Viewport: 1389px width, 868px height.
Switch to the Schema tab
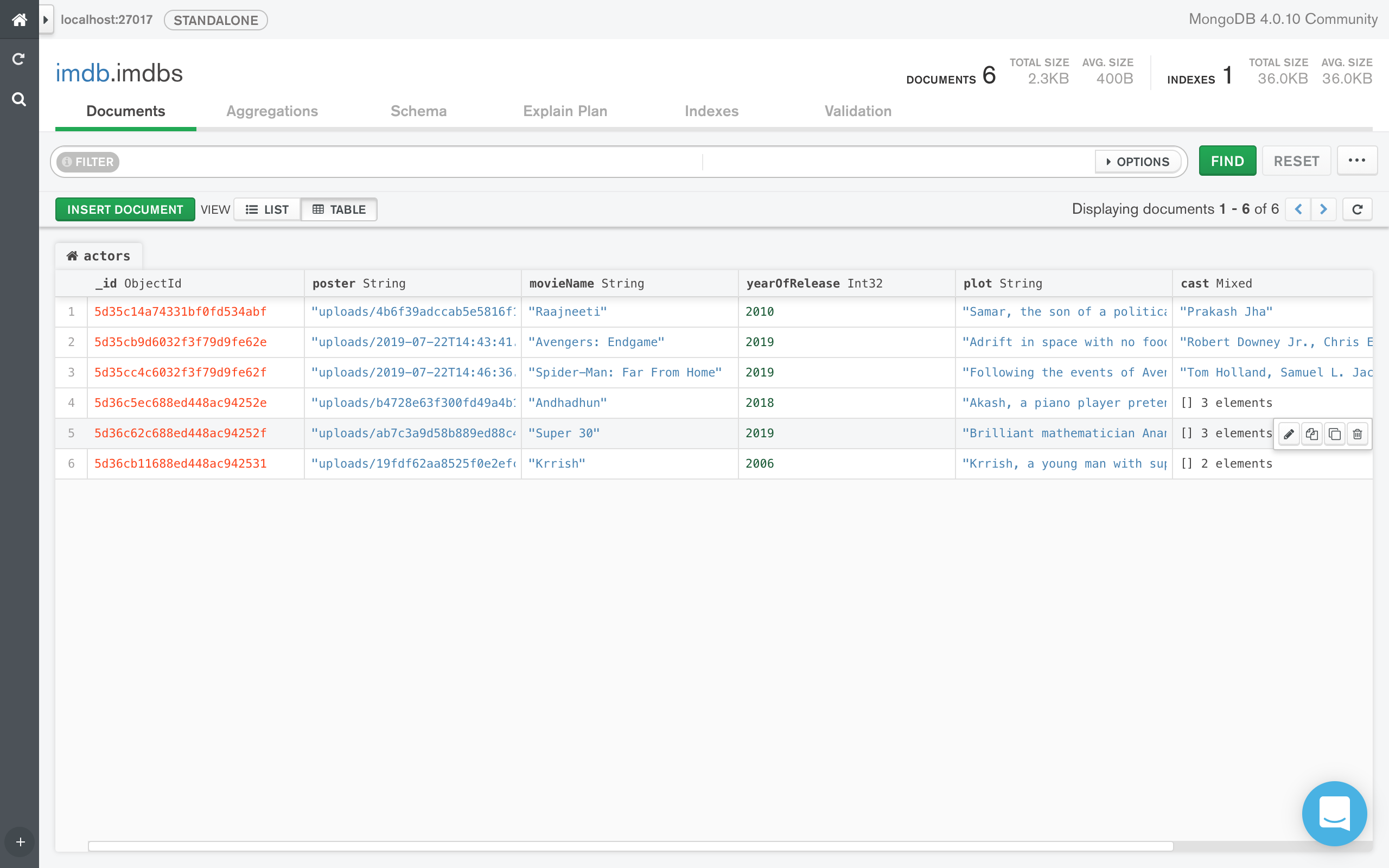pyautogui.click(x=418, y=111)
